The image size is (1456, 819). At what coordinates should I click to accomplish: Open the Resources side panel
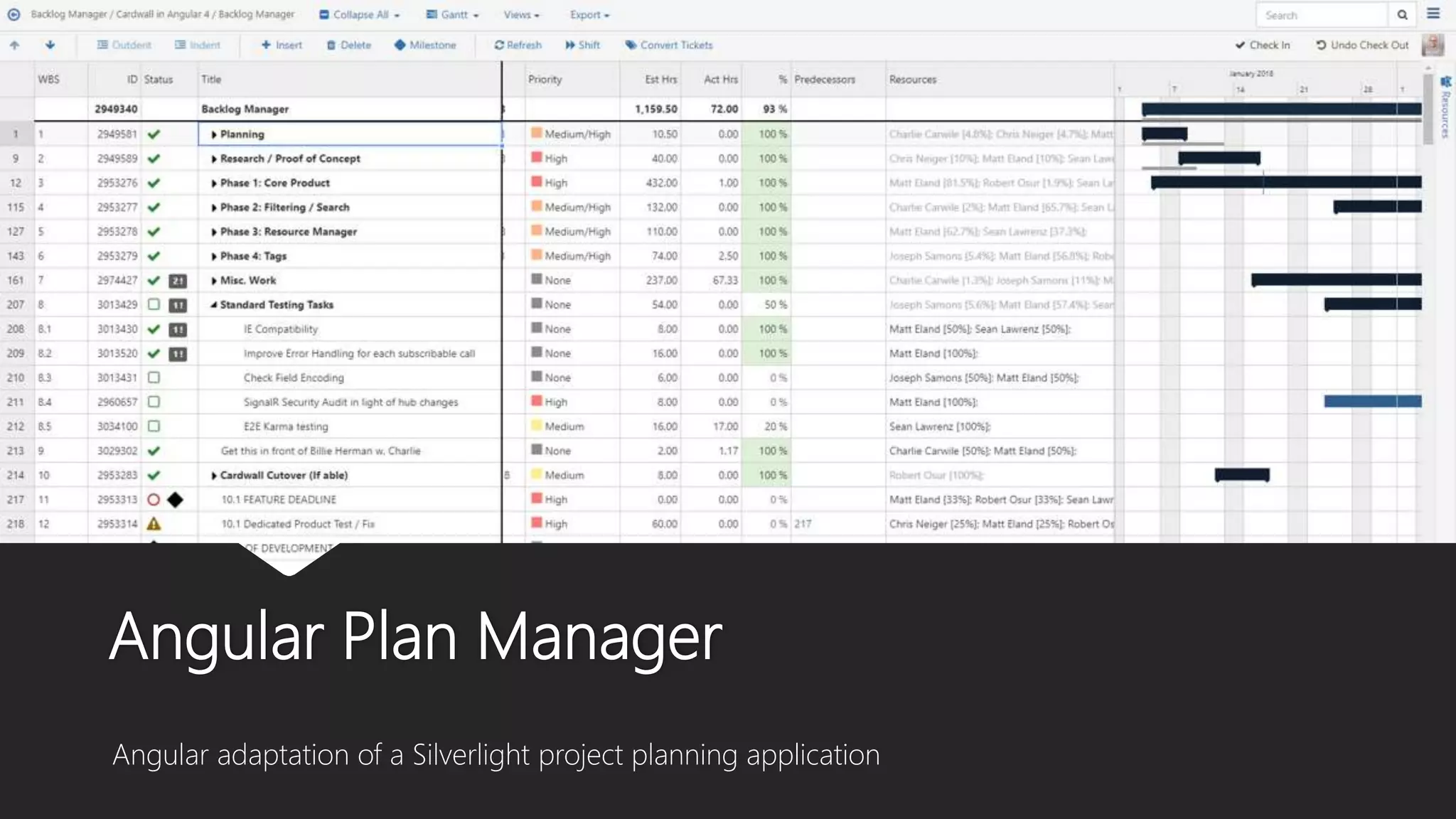[1445, 107]
